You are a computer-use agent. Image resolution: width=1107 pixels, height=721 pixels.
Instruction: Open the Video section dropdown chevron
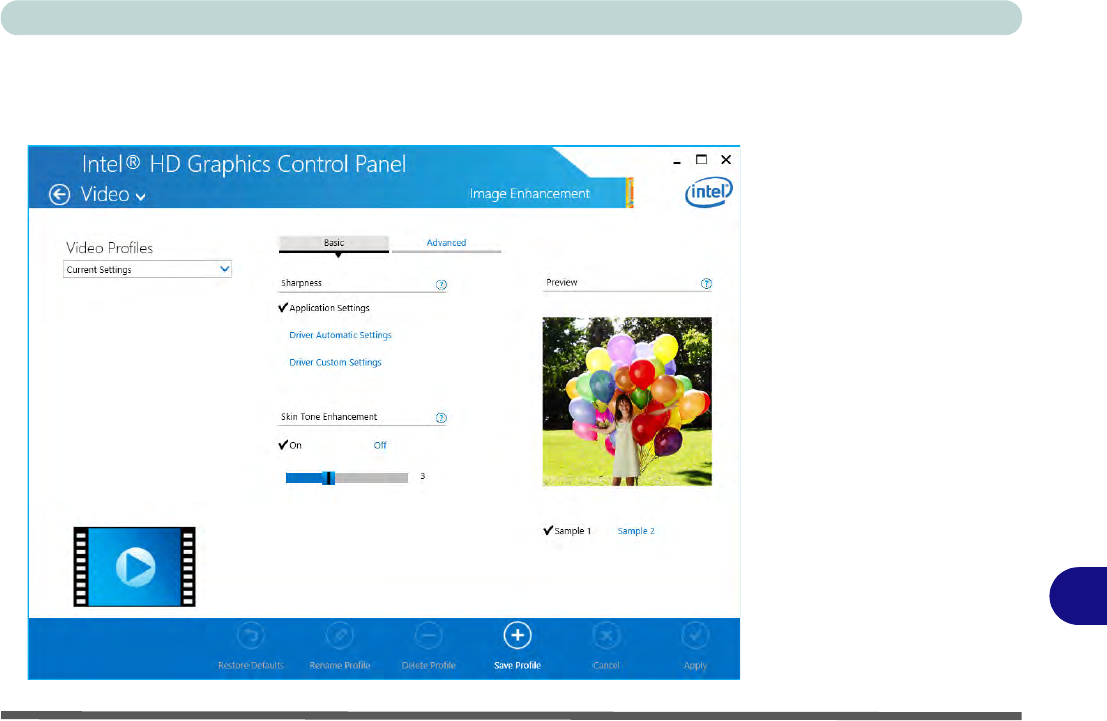(x=140, y=197)
